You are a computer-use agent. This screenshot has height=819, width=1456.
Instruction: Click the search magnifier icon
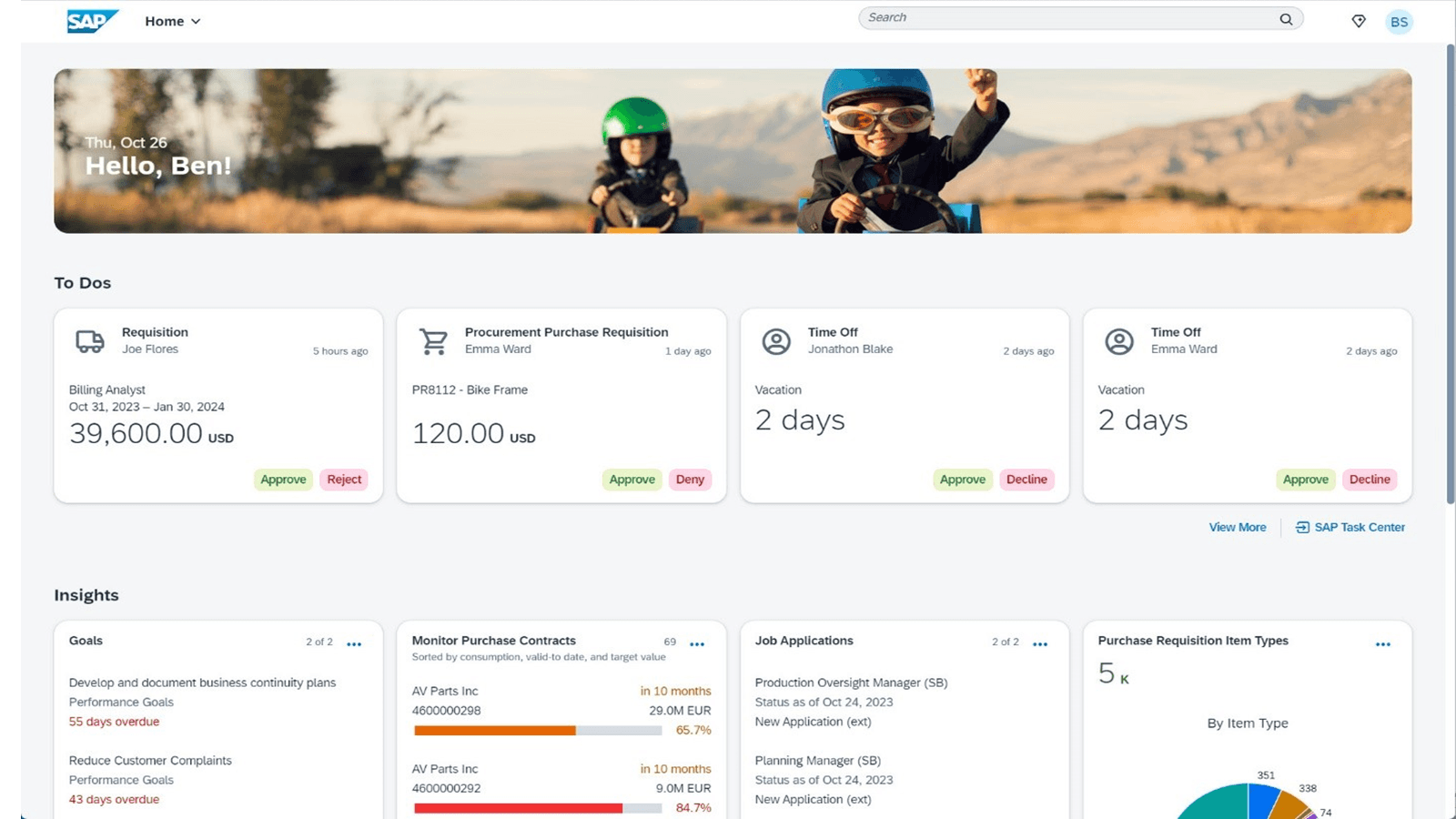click(1286, 18)
